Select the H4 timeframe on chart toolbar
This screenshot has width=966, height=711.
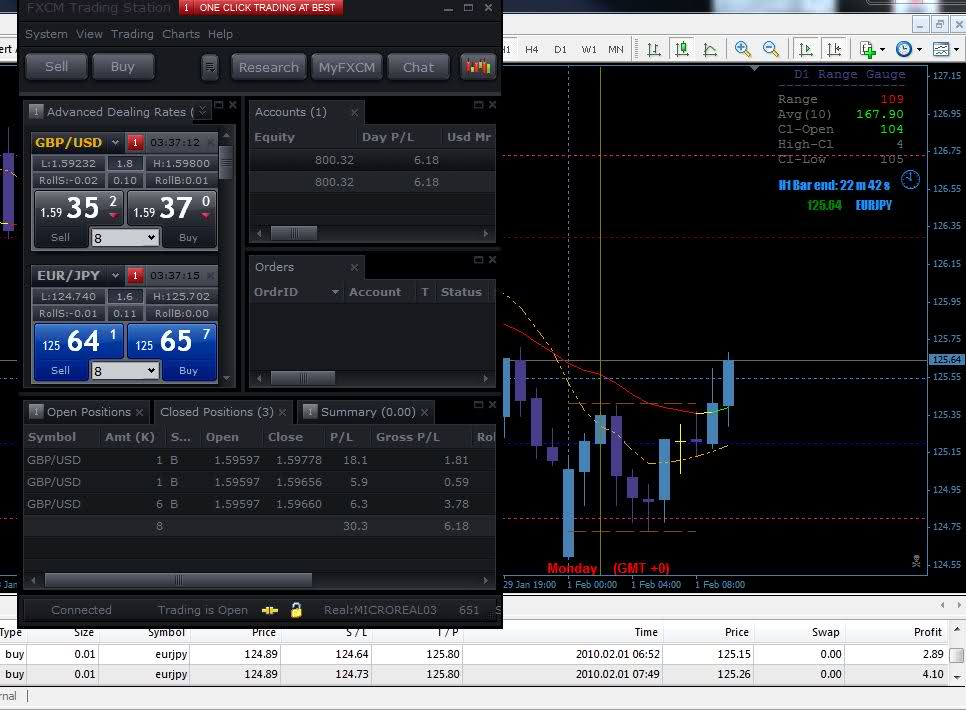[532, 49]
